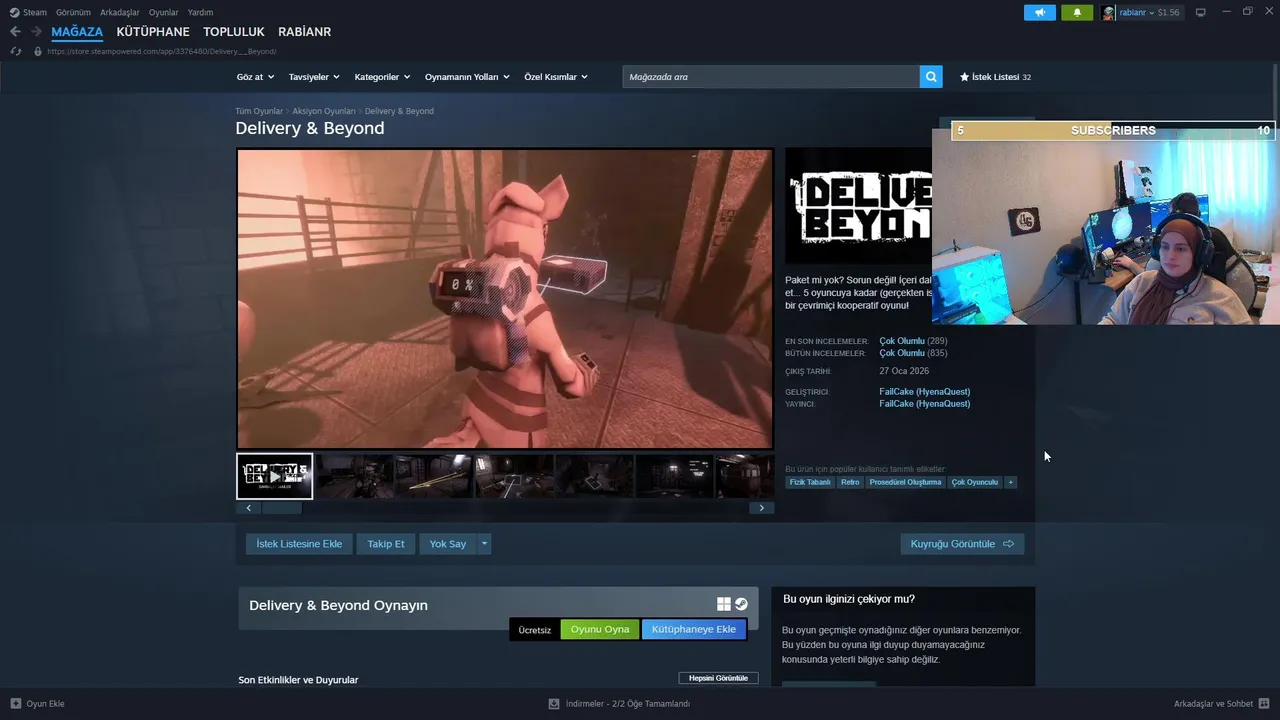Open the Çok Olumlu recent reviews link
The image size is (1280, 720).
tap(902, 341)
